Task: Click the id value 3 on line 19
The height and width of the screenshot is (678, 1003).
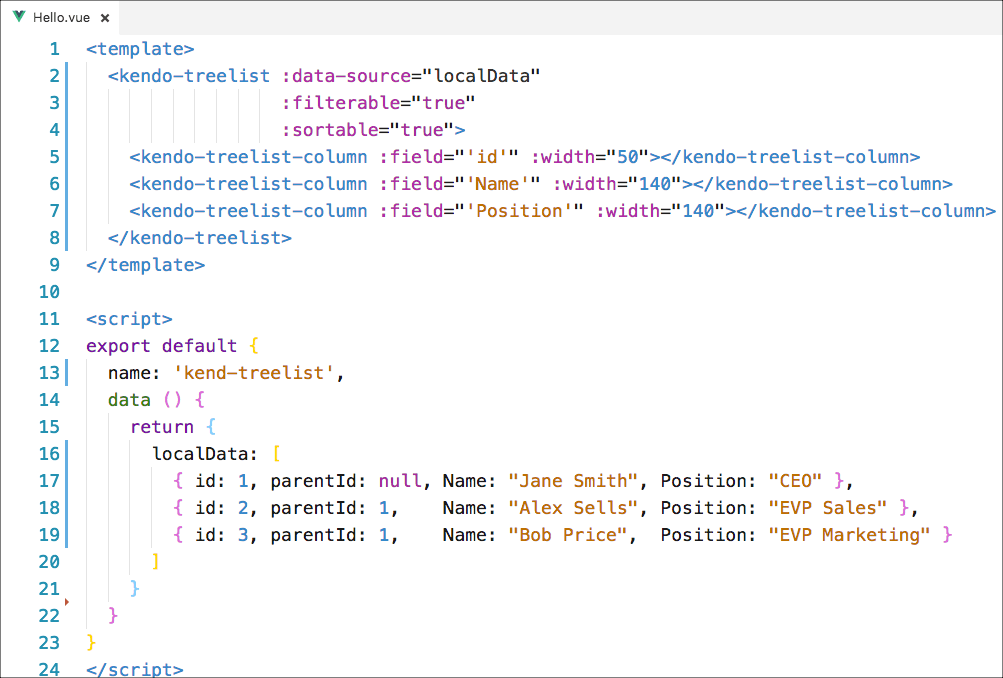Action: [243, 535]
